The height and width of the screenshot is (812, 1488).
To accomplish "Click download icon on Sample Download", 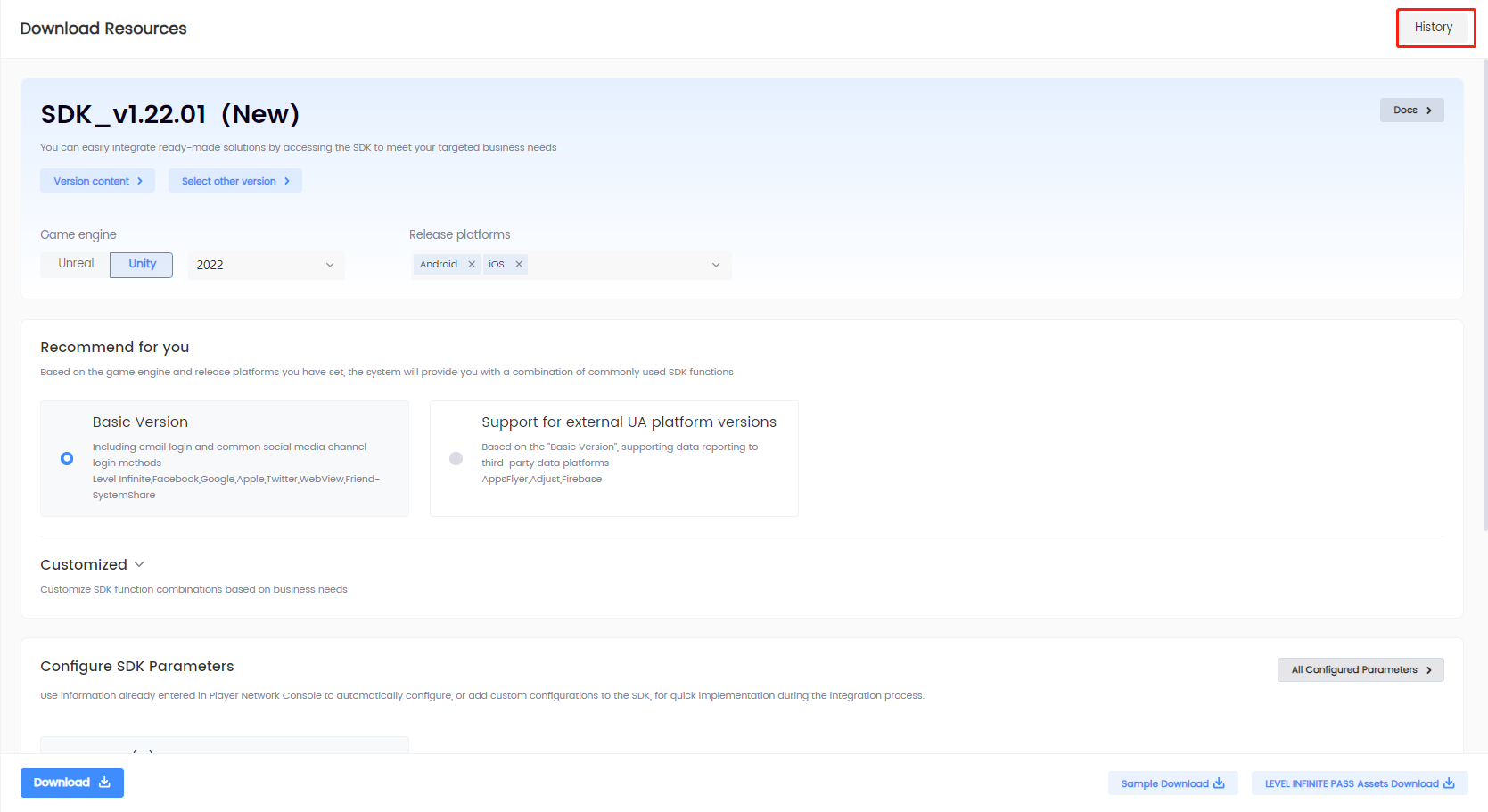I will 1219,783.
